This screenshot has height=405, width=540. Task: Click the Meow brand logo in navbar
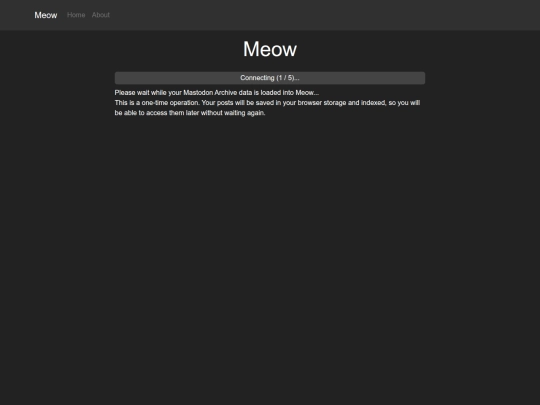point(46,15)
